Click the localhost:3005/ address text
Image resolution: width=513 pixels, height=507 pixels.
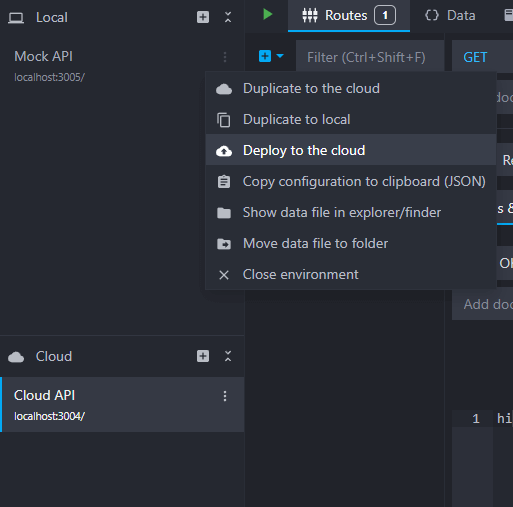(49, 77)
